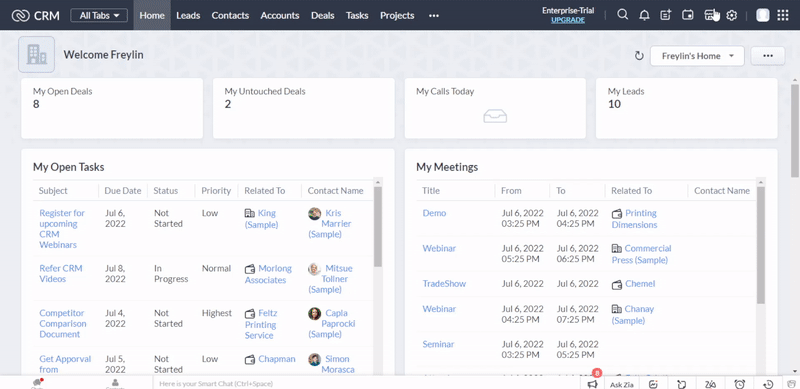
Task: Open the home page options ellipsis button
Action: pos(767,56)
